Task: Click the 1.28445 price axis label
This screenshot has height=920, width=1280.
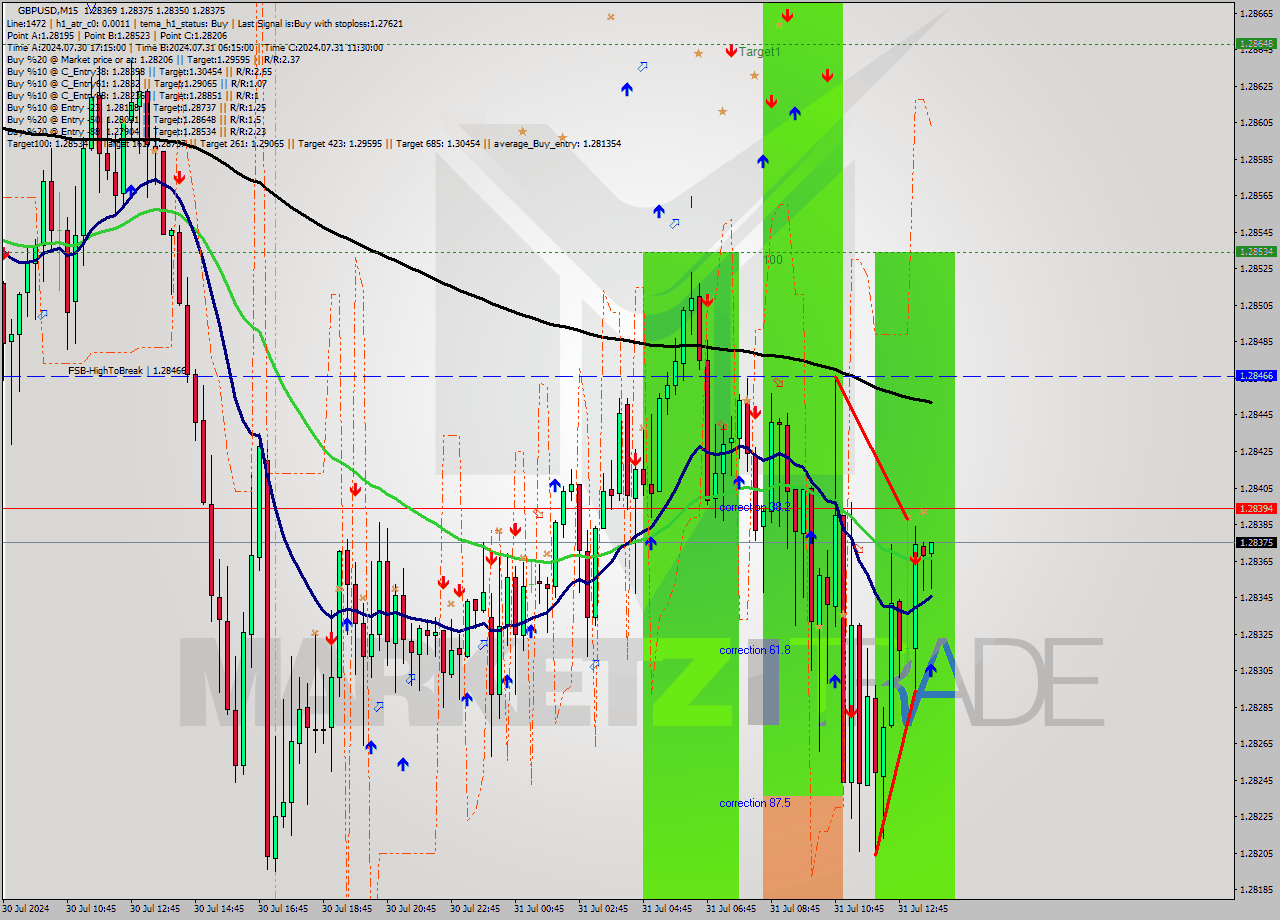Action: pyautogui.click(x=1256, y=414)
